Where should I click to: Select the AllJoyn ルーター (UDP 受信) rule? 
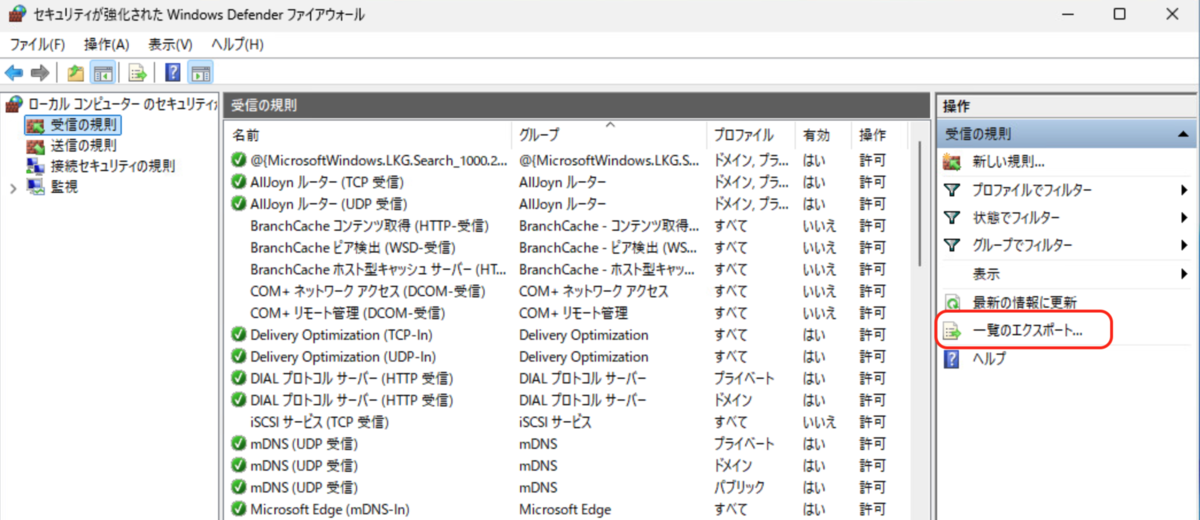tap(327, 204)
